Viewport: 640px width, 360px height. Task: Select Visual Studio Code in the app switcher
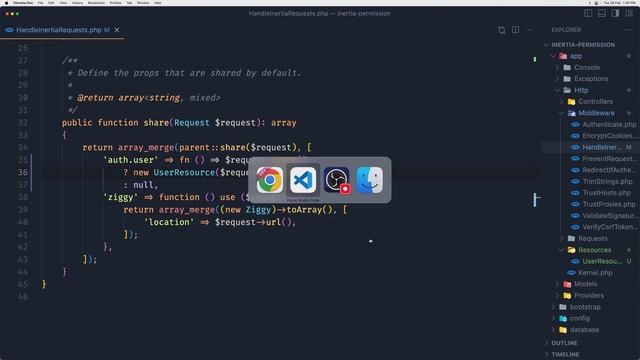[x=303, y=180]
